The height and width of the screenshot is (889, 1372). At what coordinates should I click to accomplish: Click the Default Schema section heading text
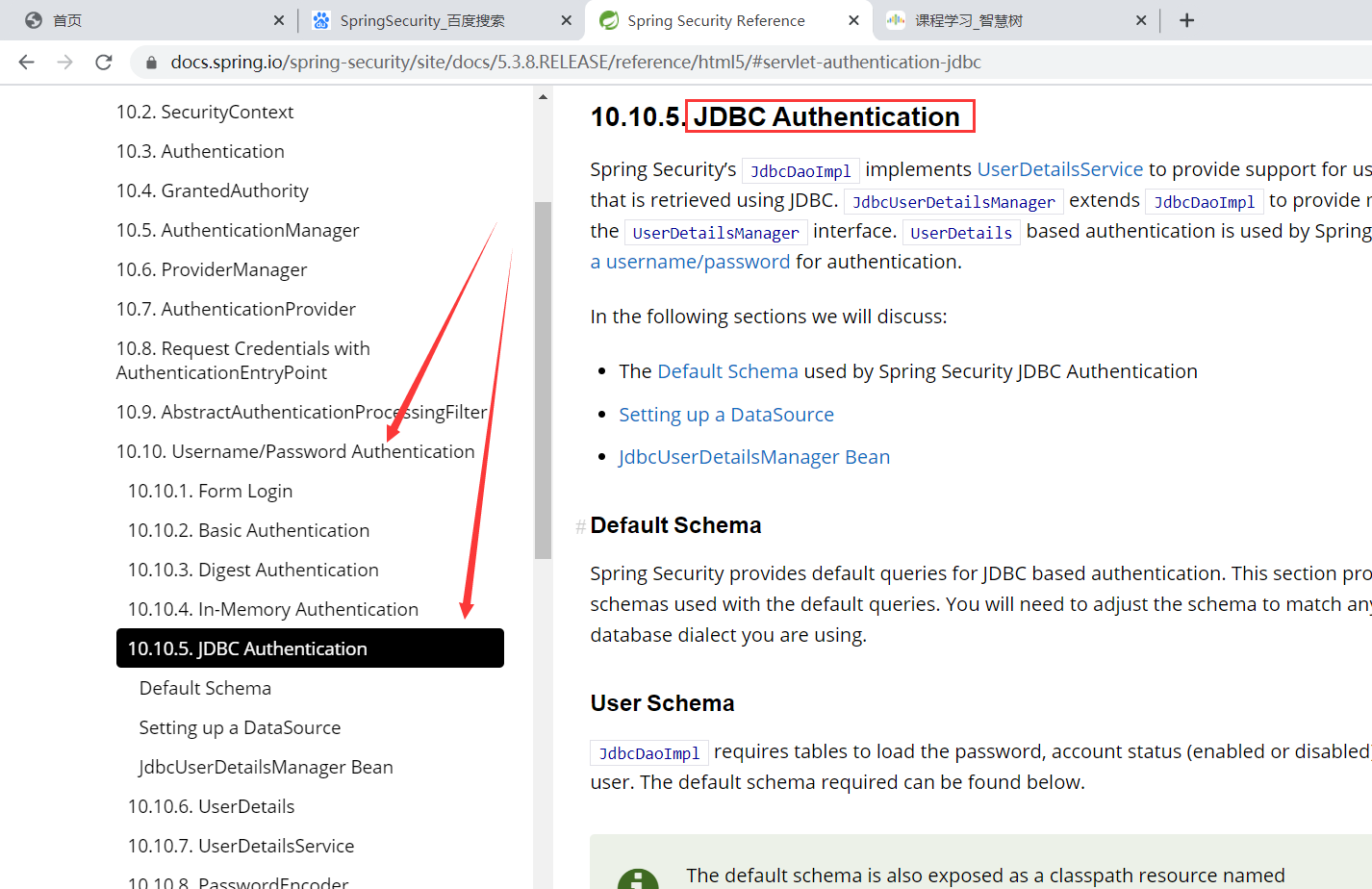tap(675, 525)
